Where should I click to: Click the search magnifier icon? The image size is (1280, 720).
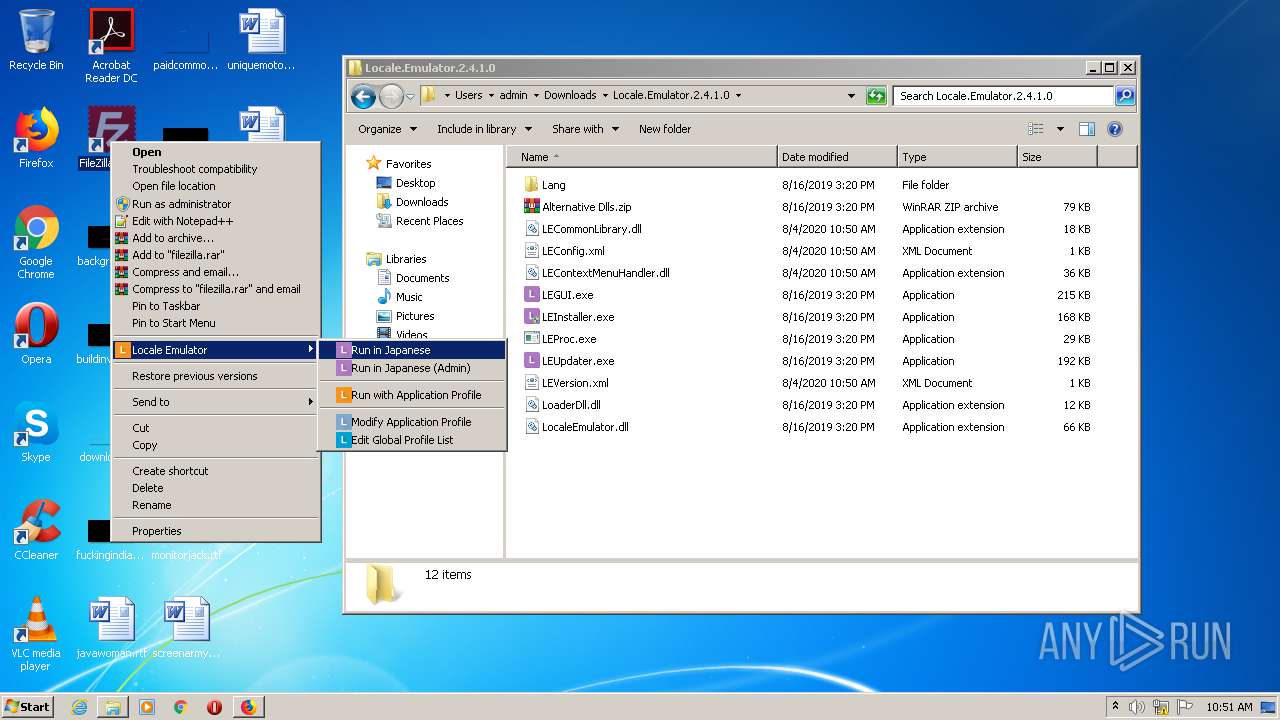(1125, 96)
